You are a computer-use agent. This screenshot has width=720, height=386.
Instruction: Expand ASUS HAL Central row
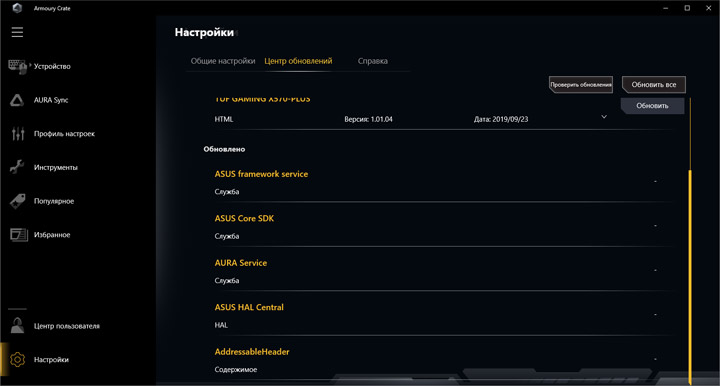point(655,315)
